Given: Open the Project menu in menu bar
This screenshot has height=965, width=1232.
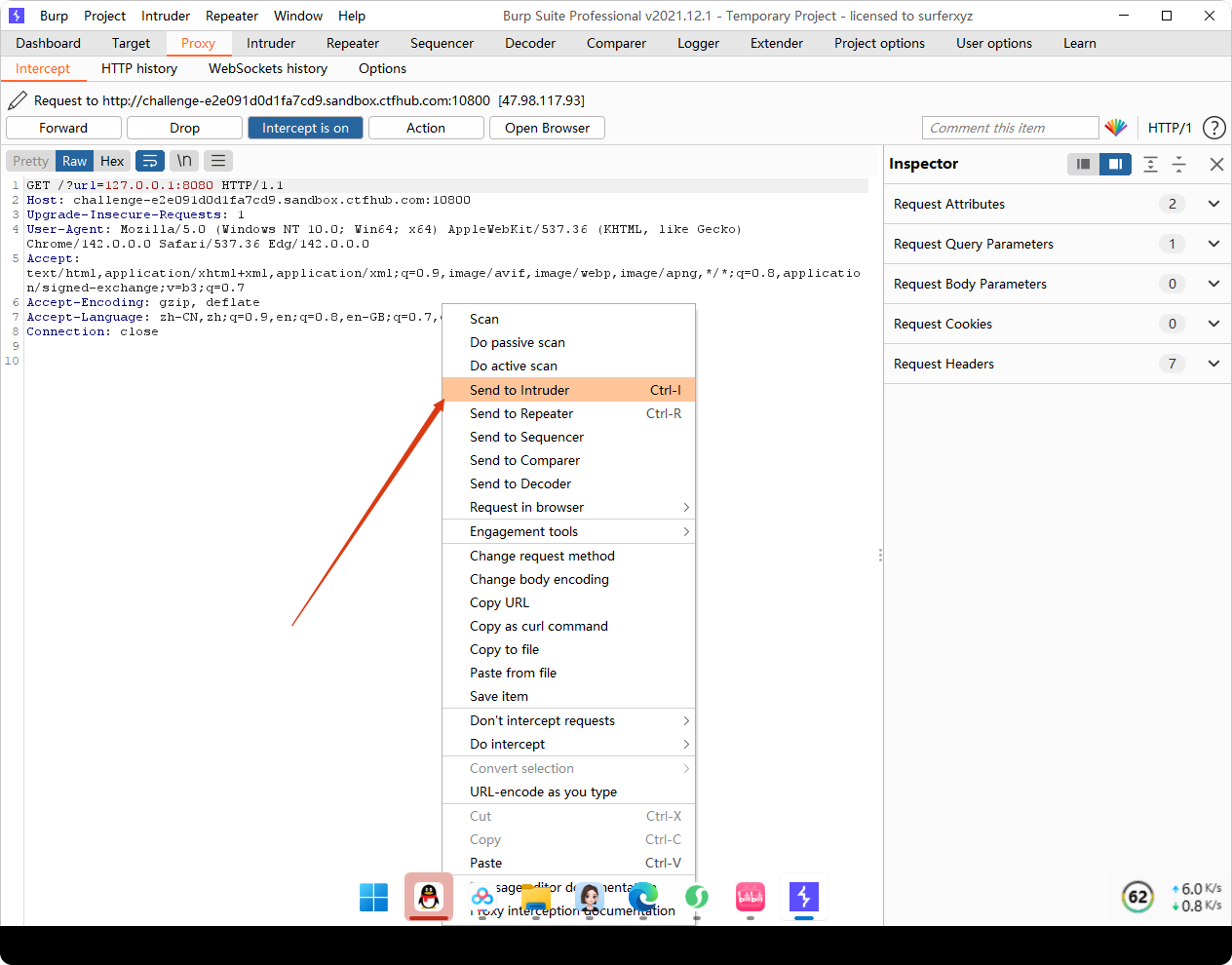Looking at the screenshot, I should coord(104,16).
